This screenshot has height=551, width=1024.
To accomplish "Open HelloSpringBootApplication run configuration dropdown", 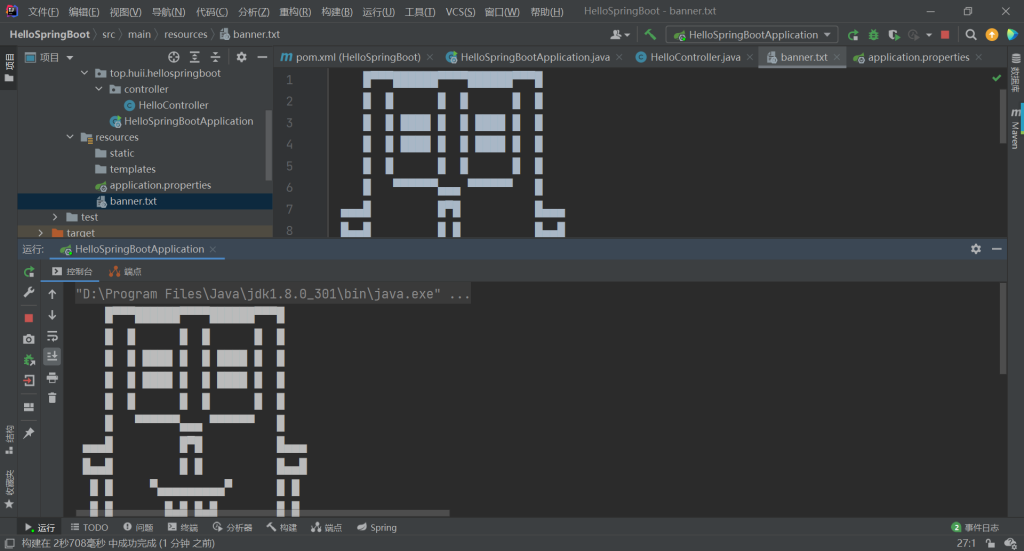I will pyautogui.click(x=753, y=34).
